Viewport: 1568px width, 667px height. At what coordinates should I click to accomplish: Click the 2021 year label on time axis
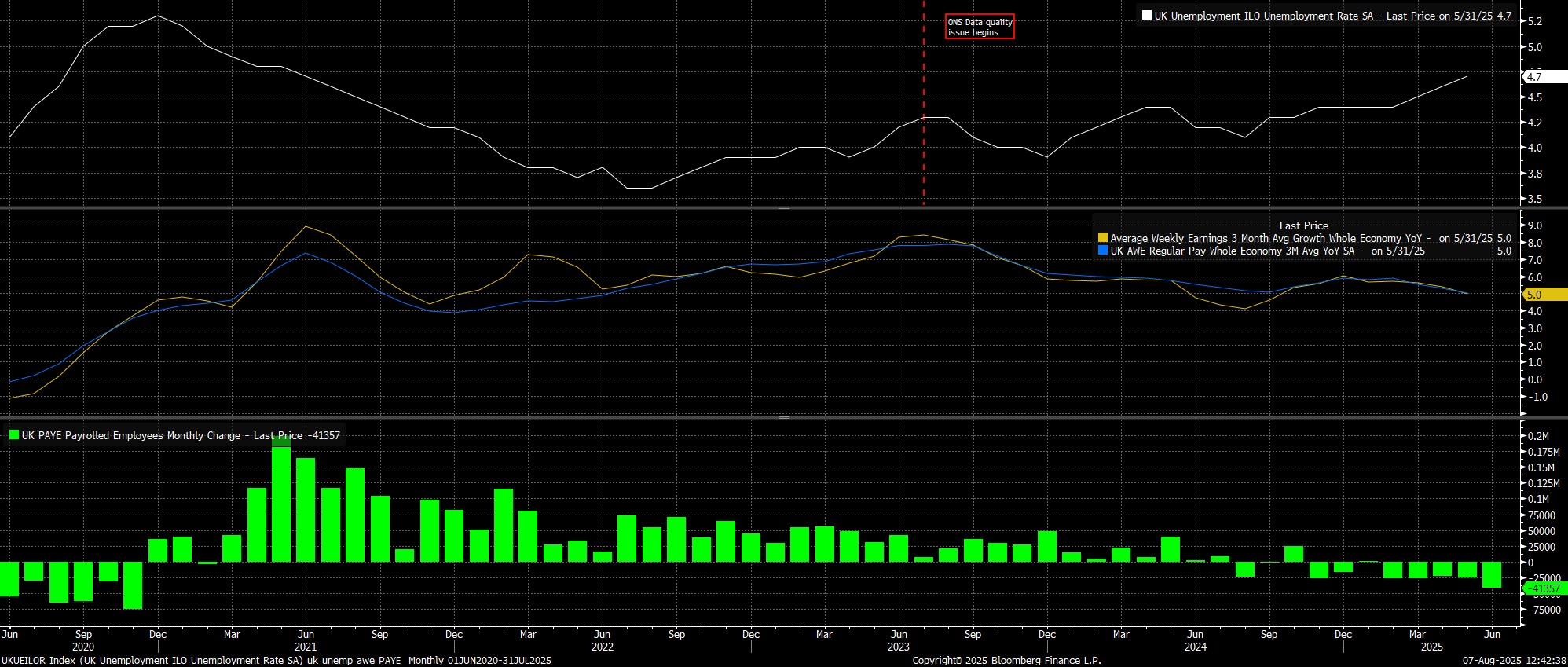click(x=306, y=647)
